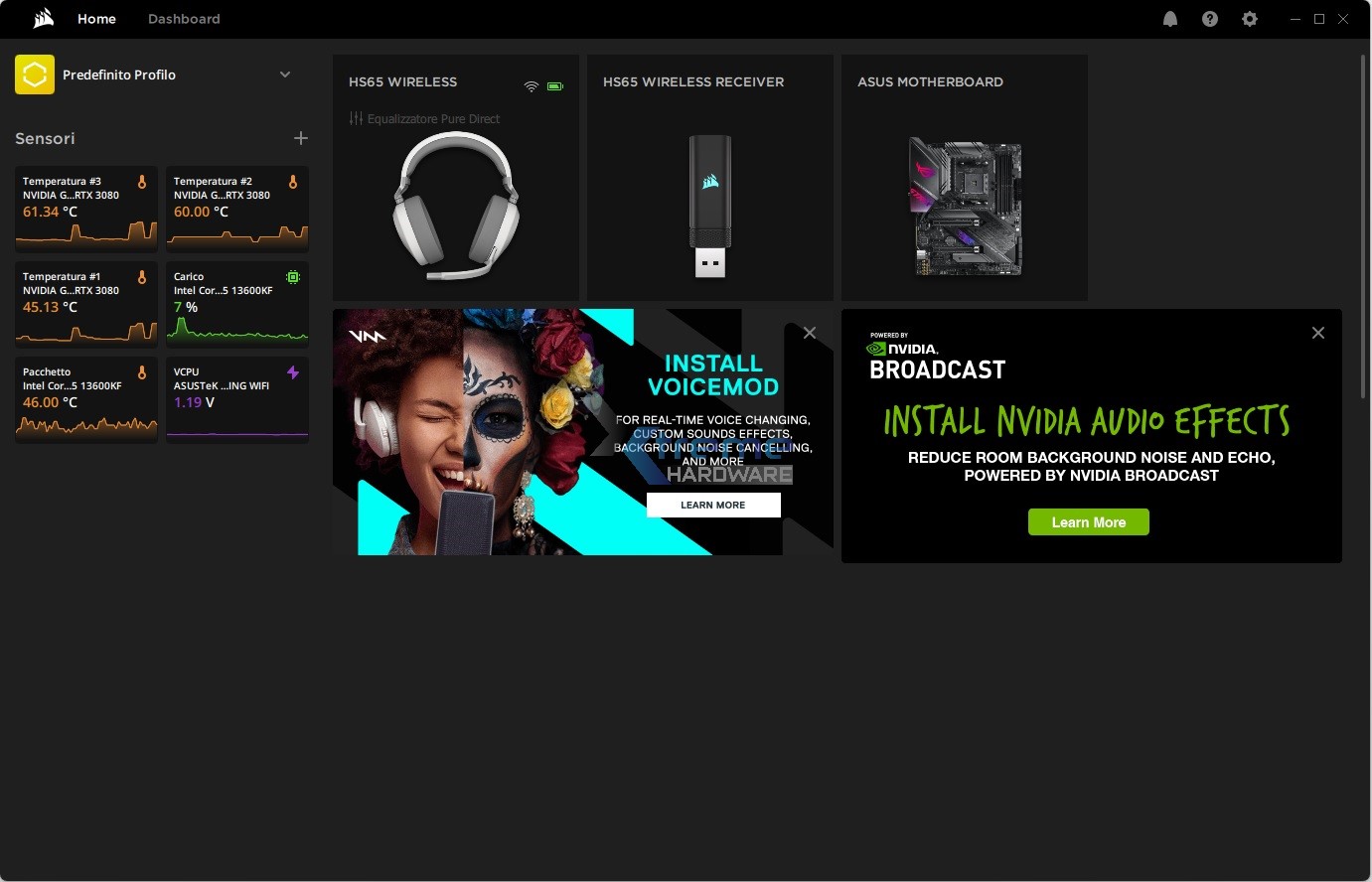The width and height of the screenshot is (1372, 882).
Task: Expand the Predefinito Profilo dropdown chevron
Action: pos(285,74)
